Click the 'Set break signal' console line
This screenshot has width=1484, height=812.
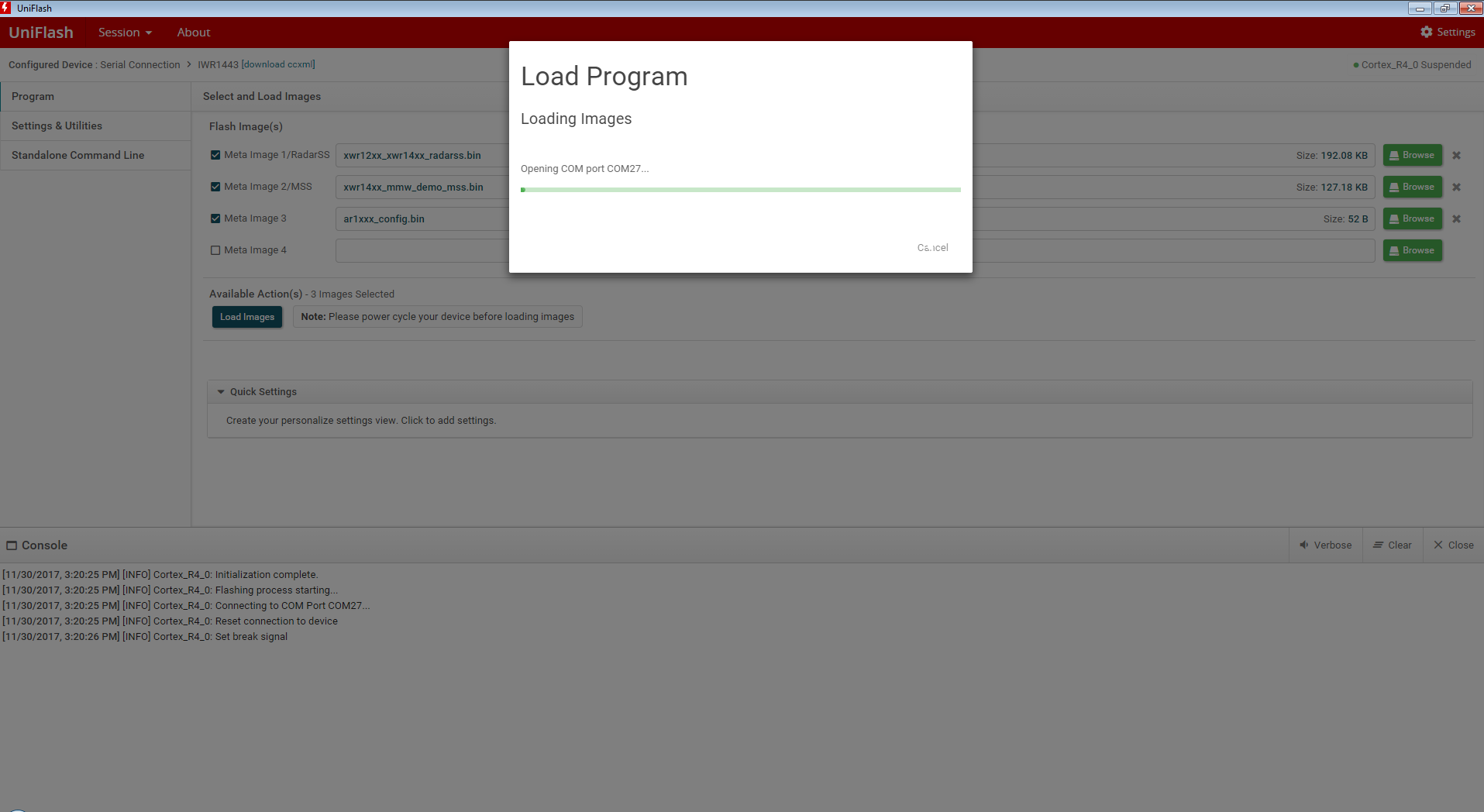[145, 637]
